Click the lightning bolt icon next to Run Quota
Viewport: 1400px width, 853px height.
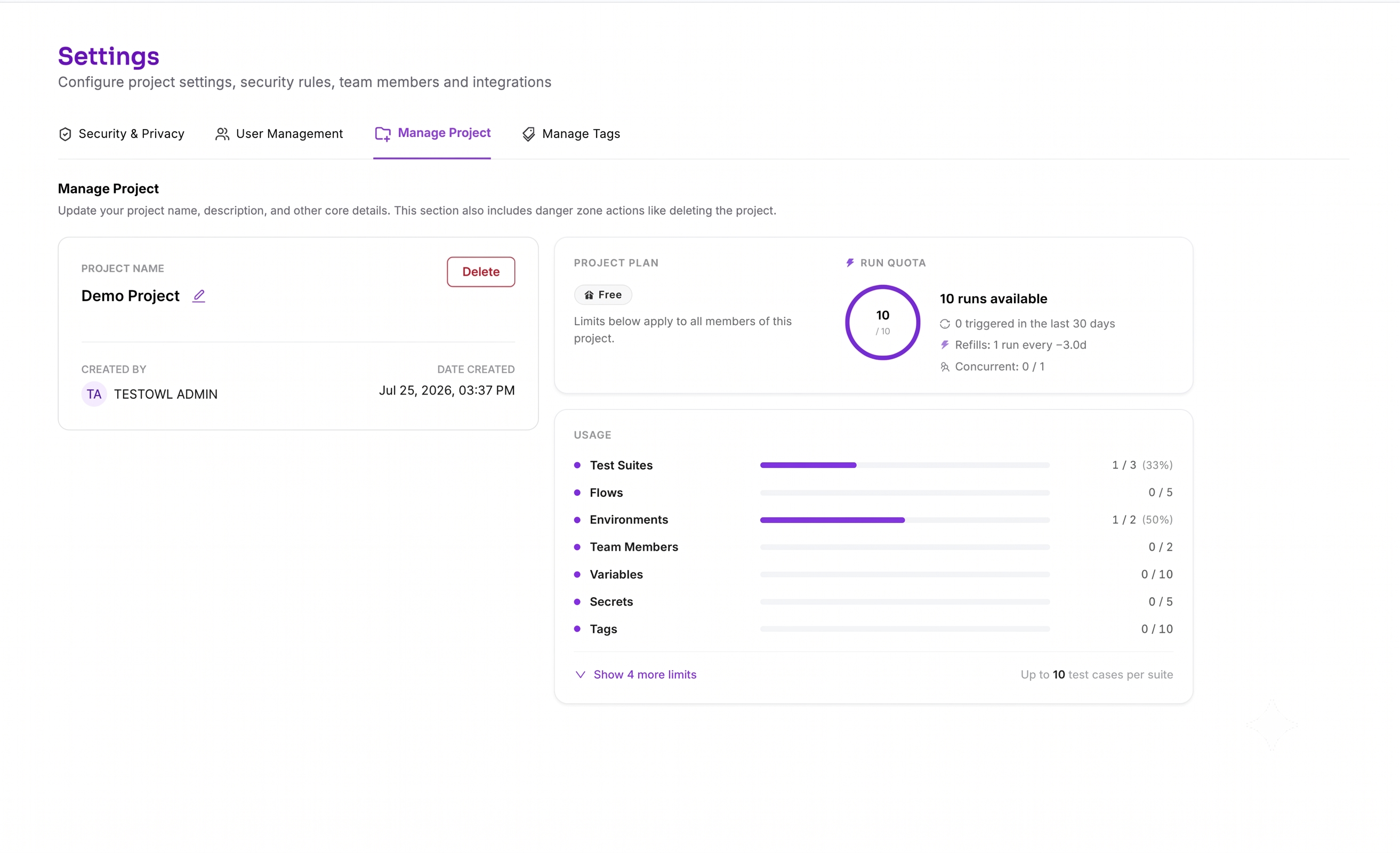(850, 262)
